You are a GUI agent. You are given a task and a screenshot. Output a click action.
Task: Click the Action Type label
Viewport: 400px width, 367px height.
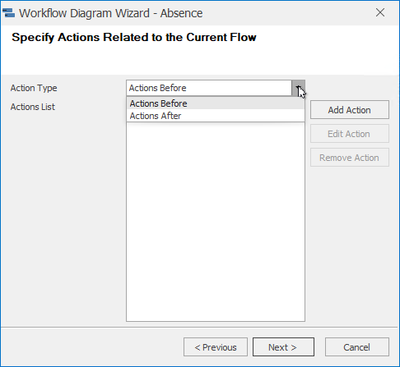tap(34, 88)
